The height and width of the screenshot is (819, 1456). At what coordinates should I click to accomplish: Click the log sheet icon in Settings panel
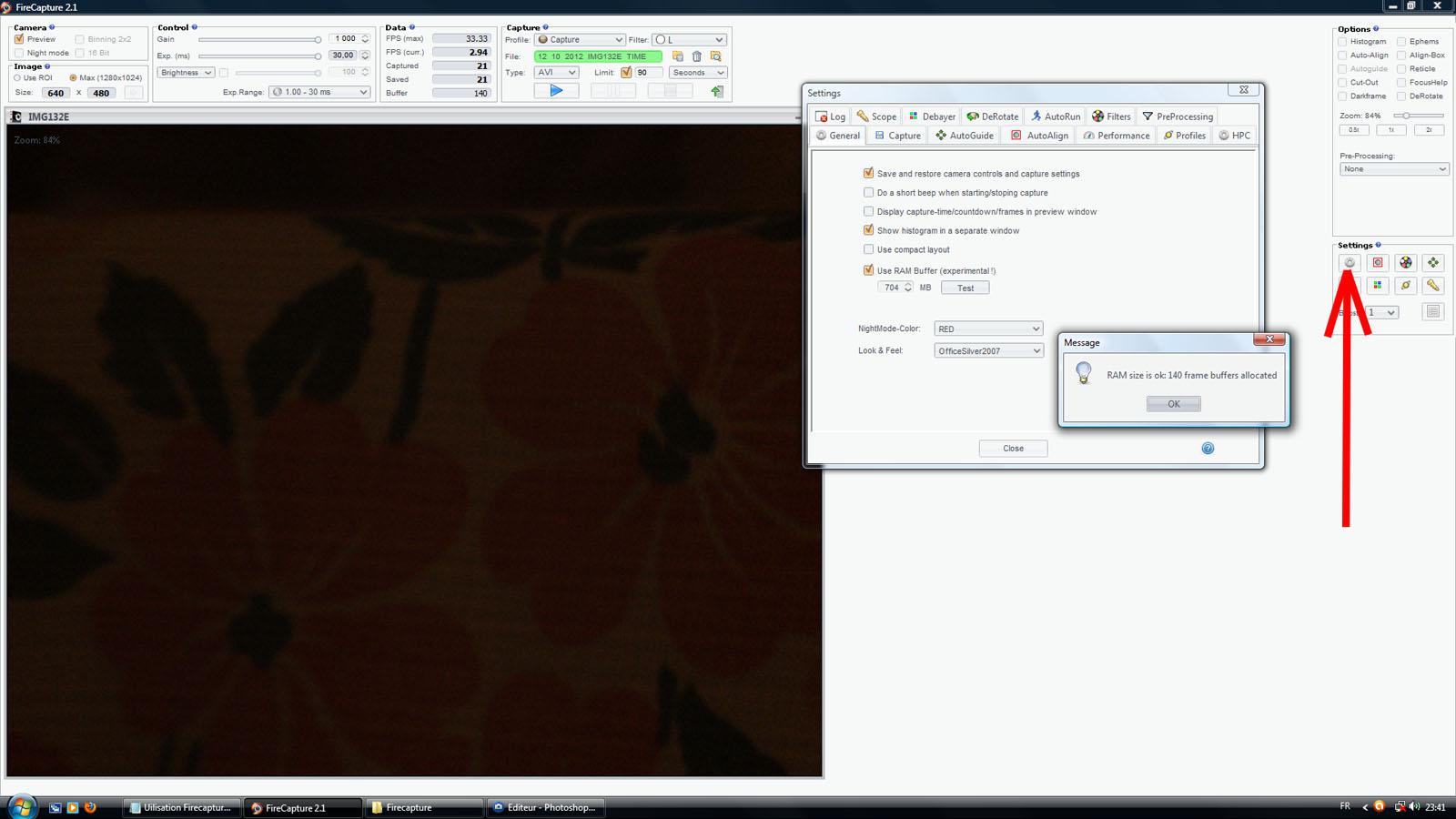(1433, 311)
